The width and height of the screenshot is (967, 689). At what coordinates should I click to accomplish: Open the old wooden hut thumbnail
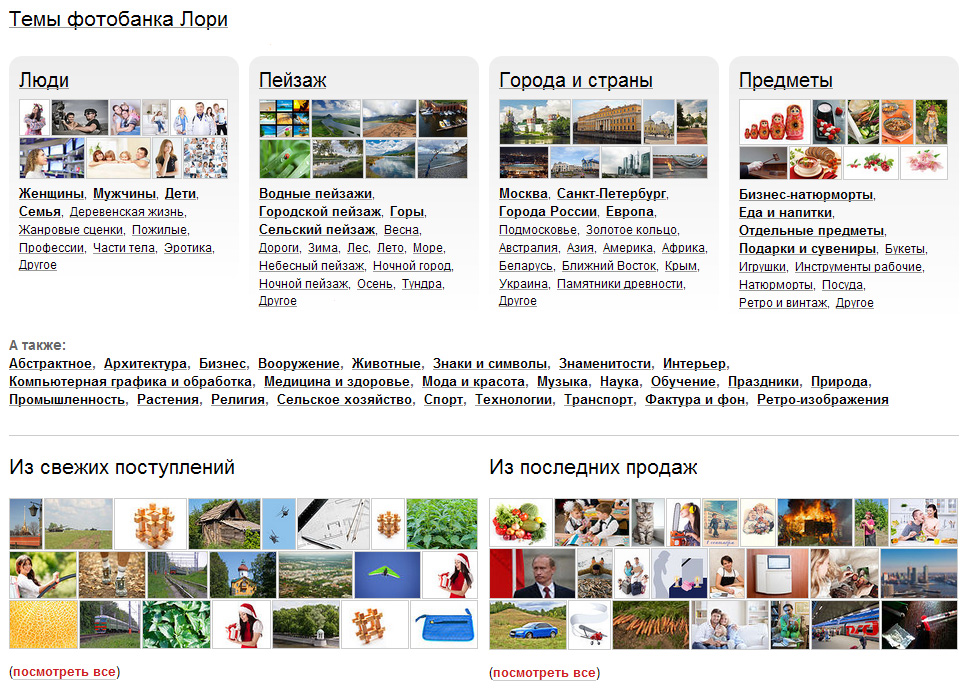[224, 524]
